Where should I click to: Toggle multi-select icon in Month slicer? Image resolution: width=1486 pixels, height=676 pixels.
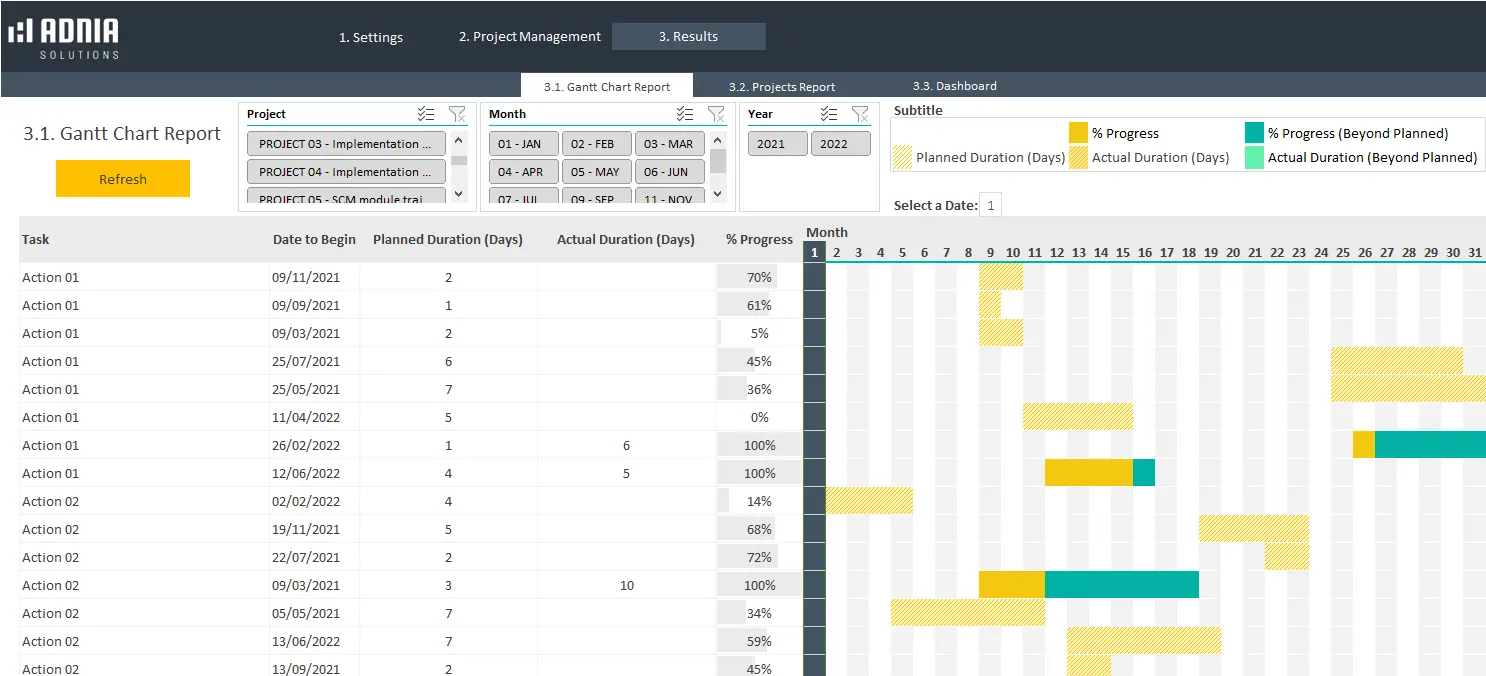[x=685, y=114]
